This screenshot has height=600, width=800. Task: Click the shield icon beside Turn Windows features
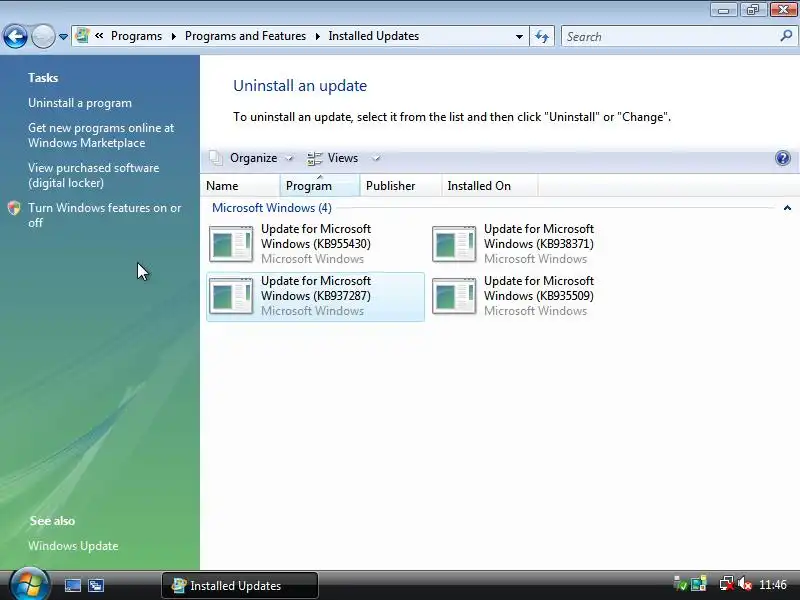click(x=14, y=208)
